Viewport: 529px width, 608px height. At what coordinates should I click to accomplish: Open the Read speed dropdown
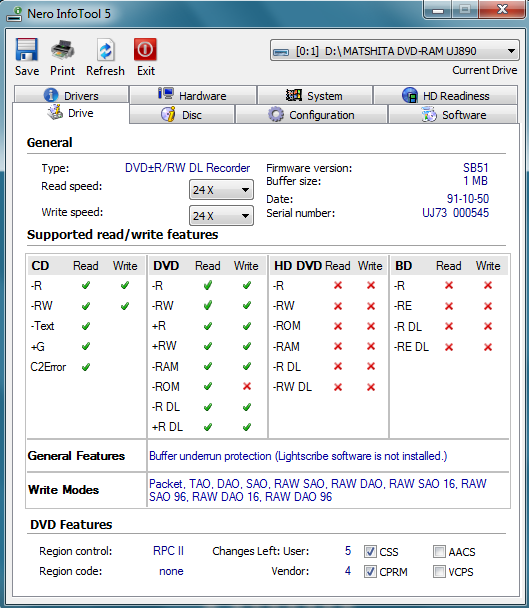(221, 190)
